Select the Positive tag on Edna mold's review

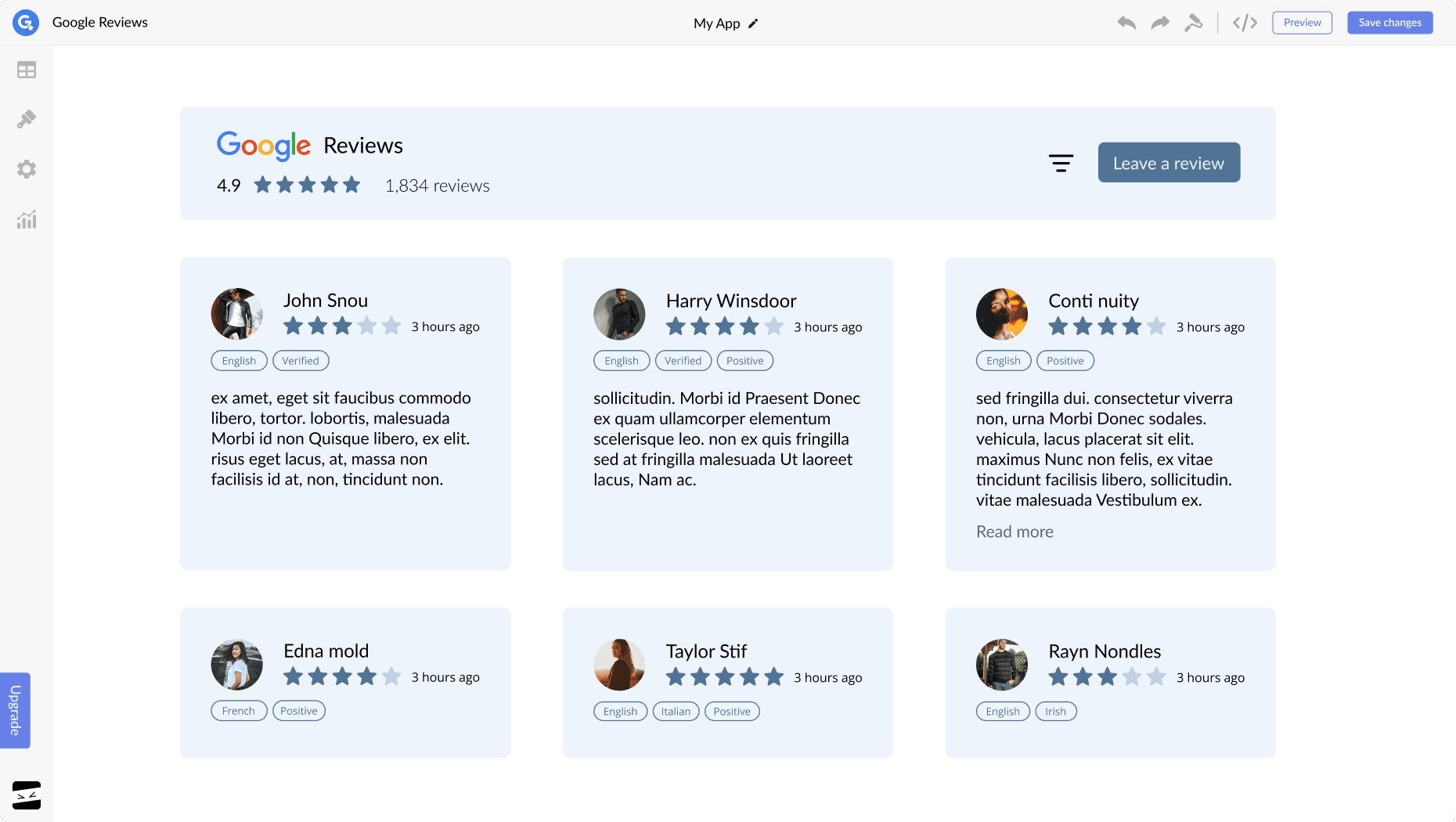(x=299, y=711)
